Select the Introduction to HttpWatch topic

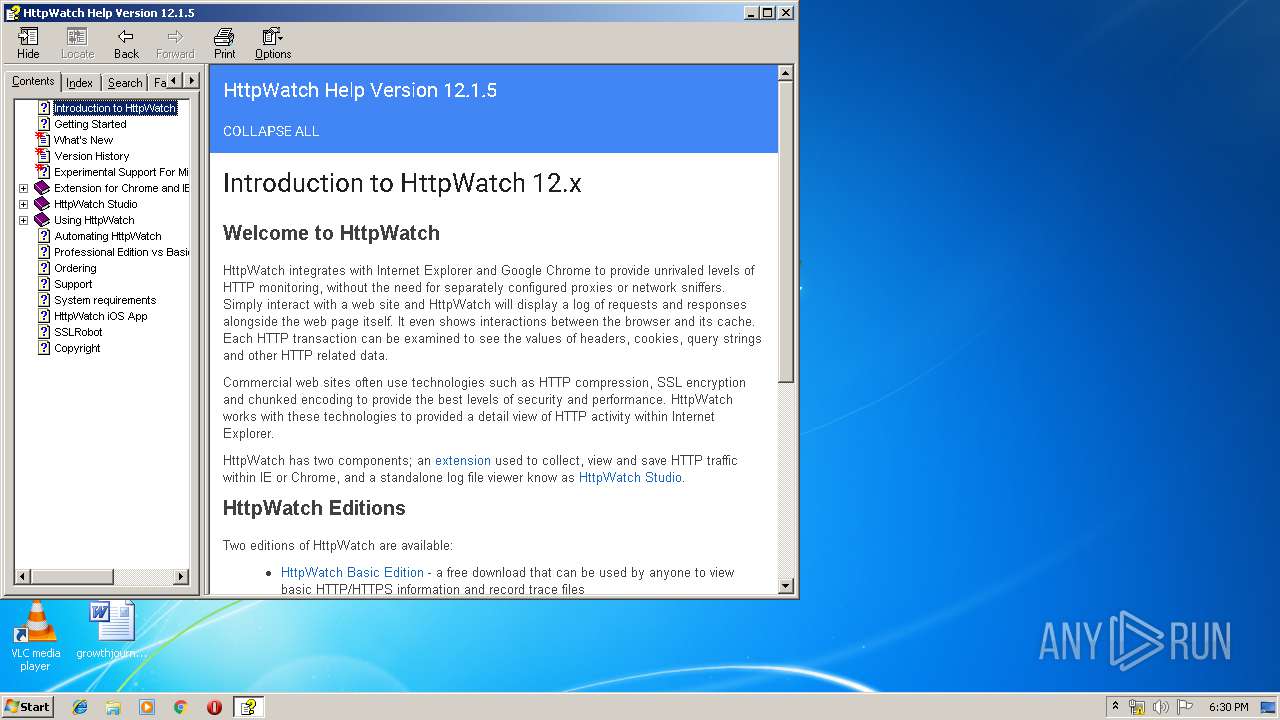coord(114,108)
